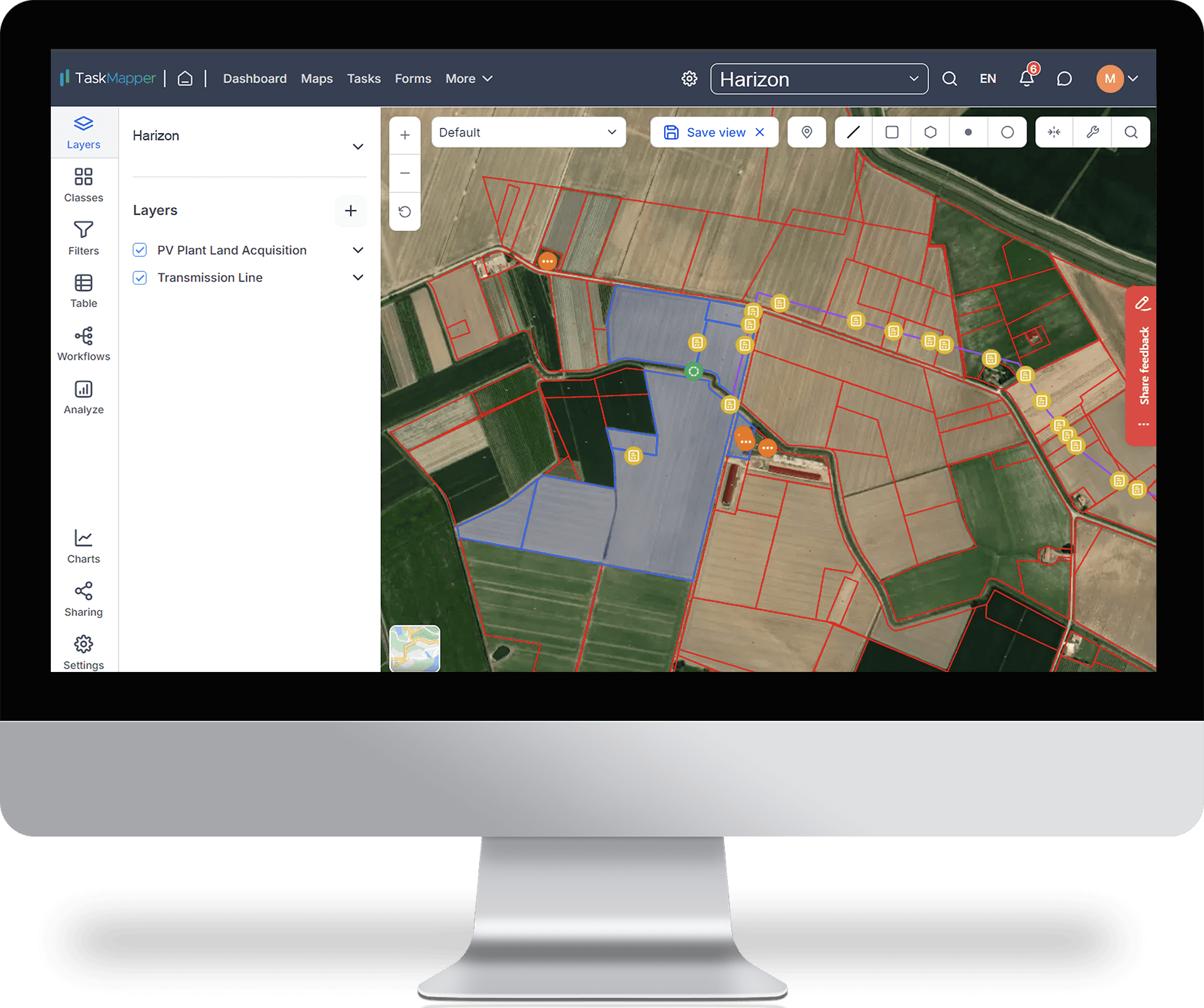Open the Sharing sidebar panel
The height and width of the screenshot is (1008, 1204).
click(x=83, y=600)
